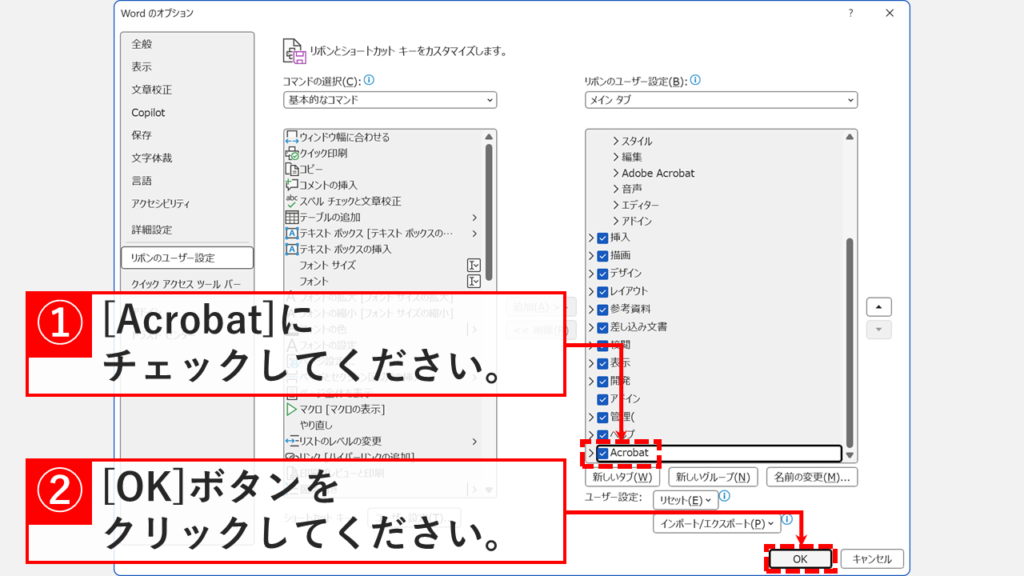1024x576 pixels.
Task: Open the Copilot options category
Action: 148,112
